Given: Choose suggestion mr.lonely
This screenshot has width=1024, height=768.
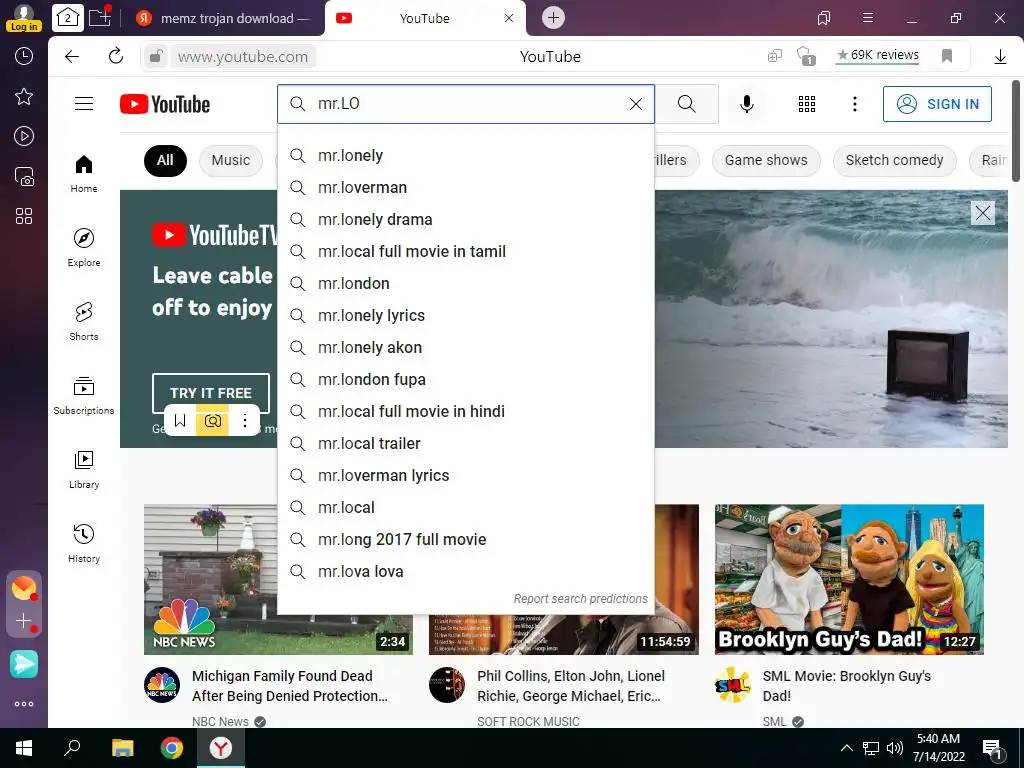Looking at the screenshot, I should coord(466,155).
